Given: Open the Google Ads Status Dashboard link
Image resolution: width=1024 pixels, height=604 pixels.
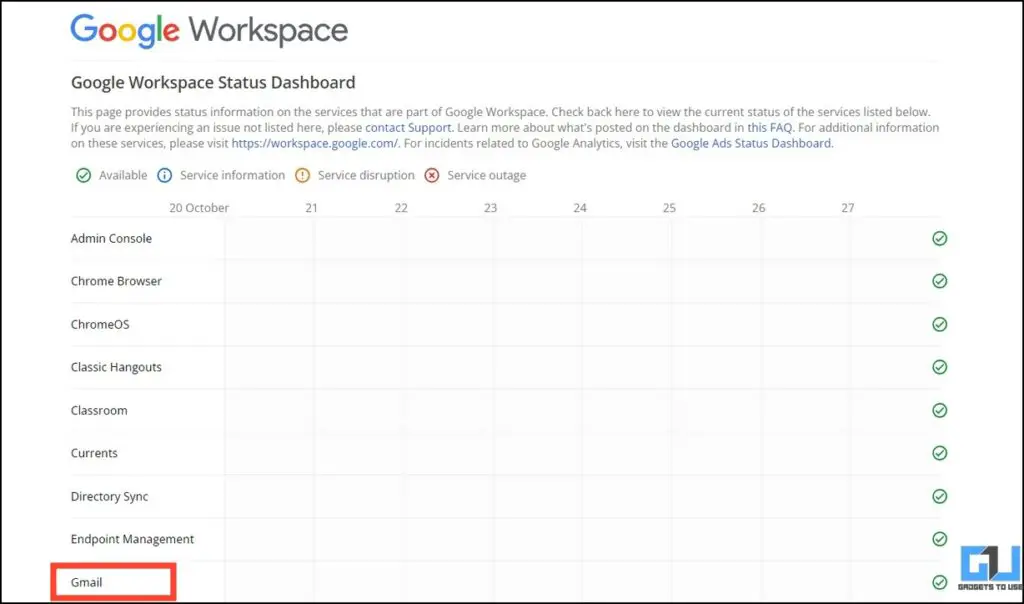Looking at the screenshot, I should click(751, 143).
